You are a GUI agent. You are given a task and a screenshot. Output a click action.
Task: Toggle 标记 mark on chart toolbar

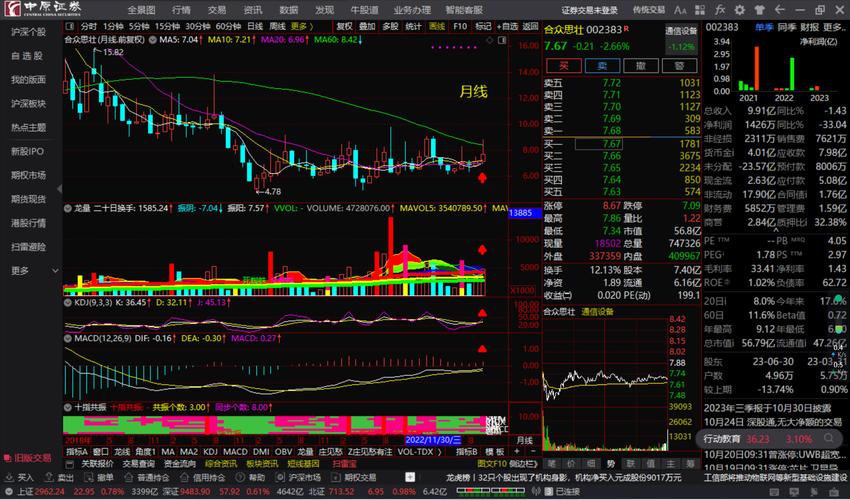483,26
